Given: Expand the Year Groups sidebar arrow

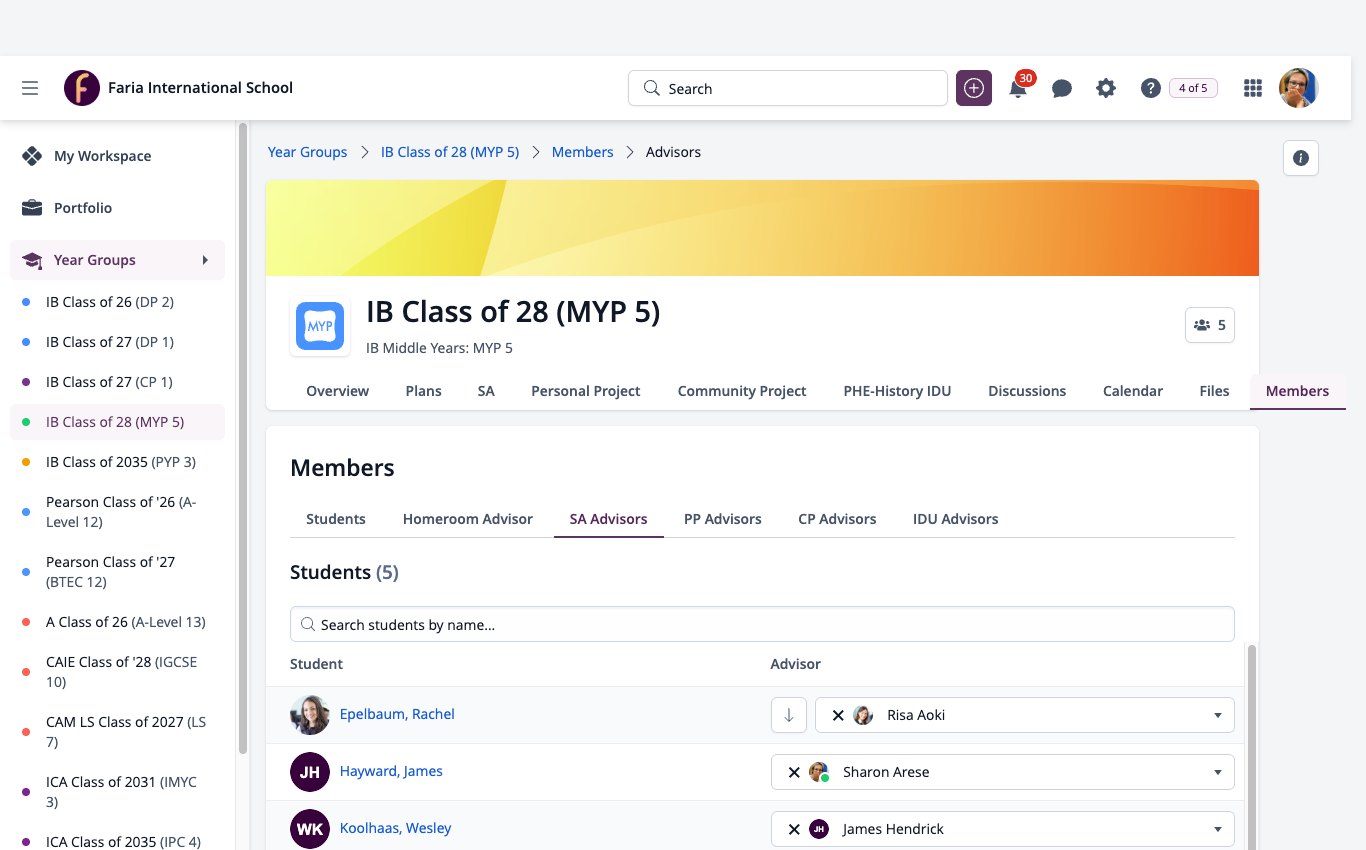Looking at the screenshot, I should 205,260.
